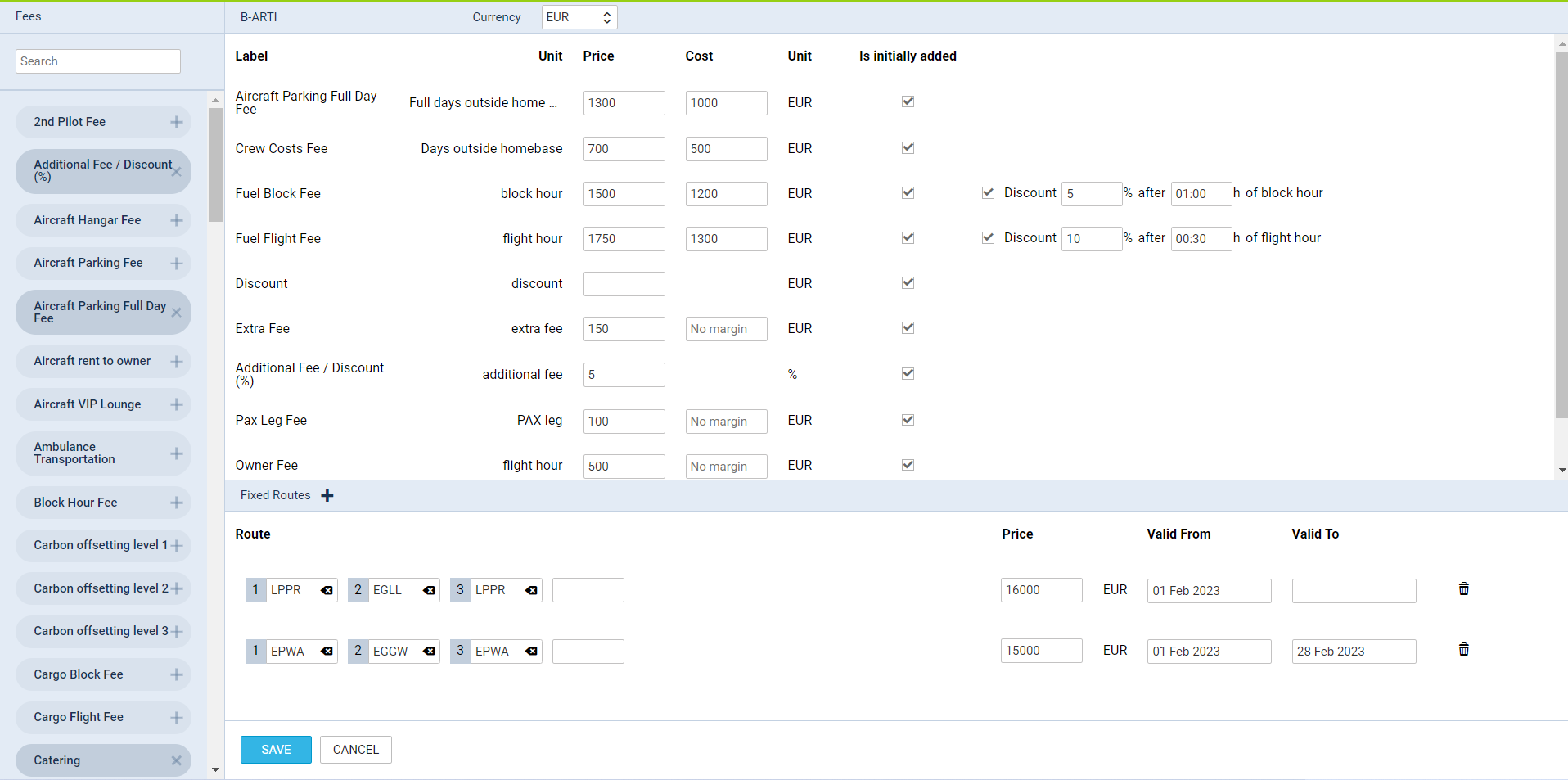Remove Aircraft Parking Full Day Fee with its X icon

click(x=176, y=313)
